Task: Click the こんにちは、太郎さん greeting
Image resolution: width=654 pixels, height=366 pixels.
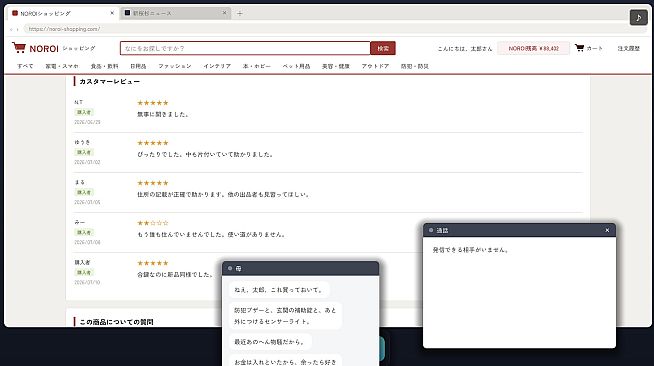Action: coord(465,48)
